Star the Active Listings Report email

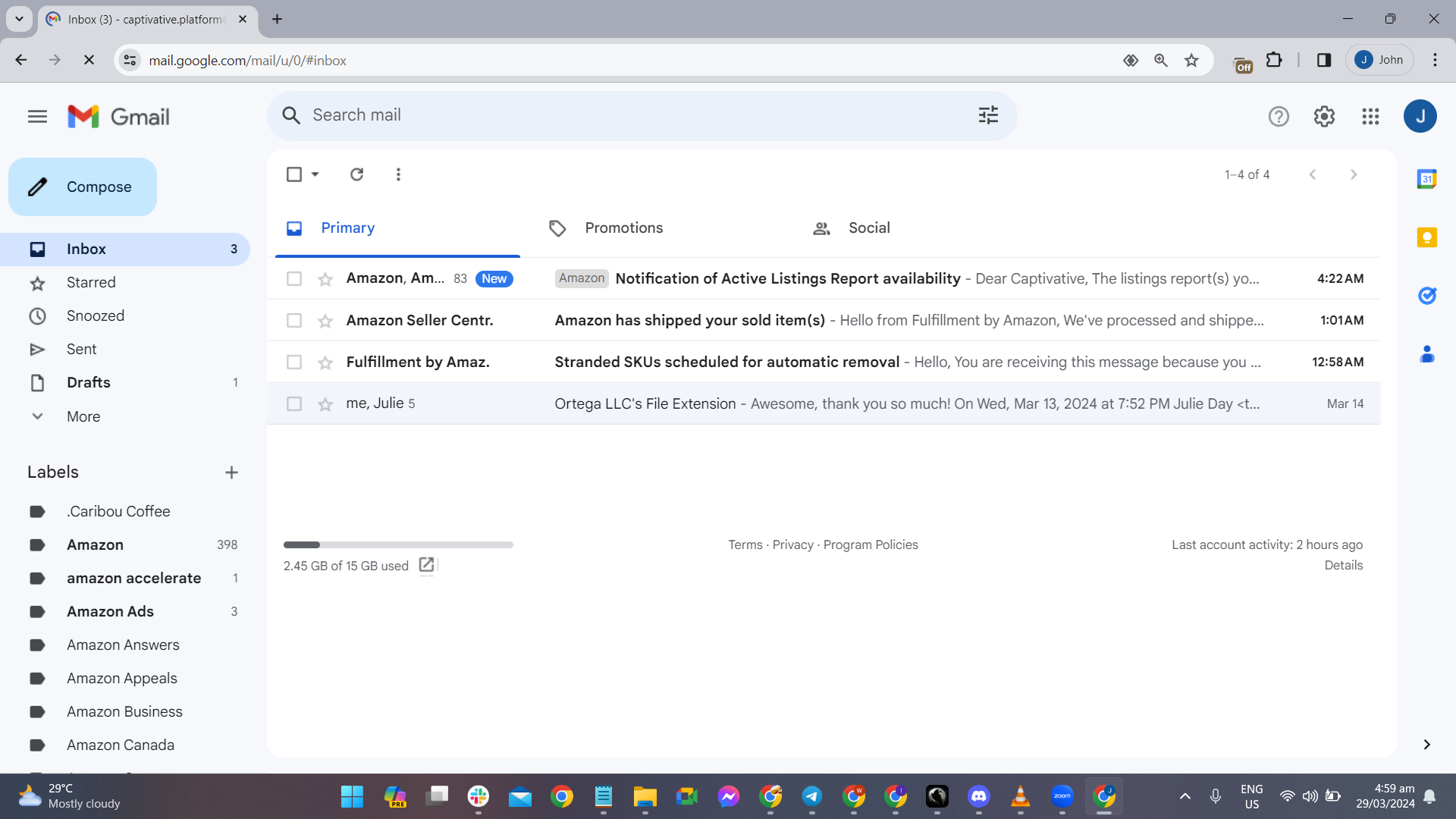pos(325,279)
